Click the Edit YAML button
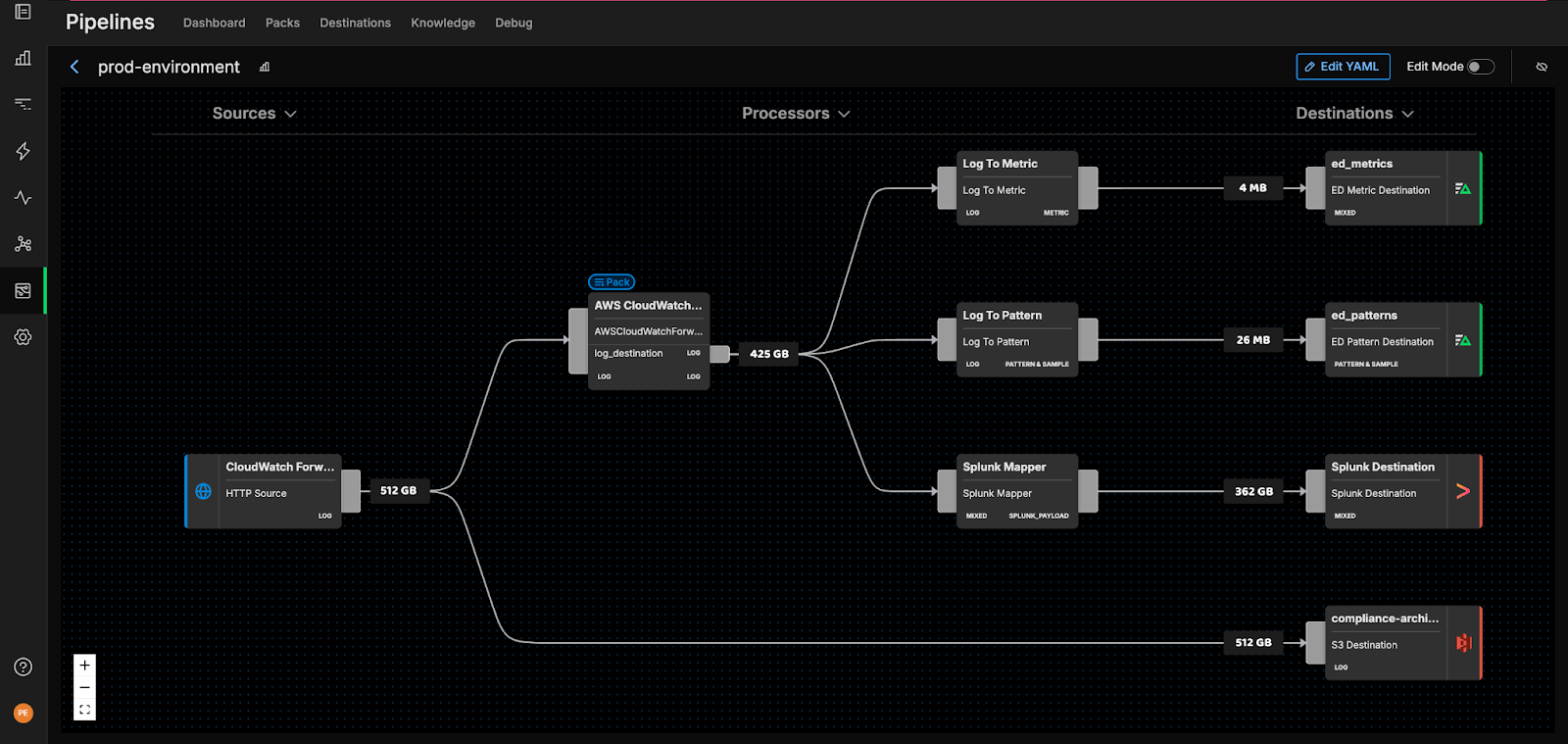 point(1343,67)
